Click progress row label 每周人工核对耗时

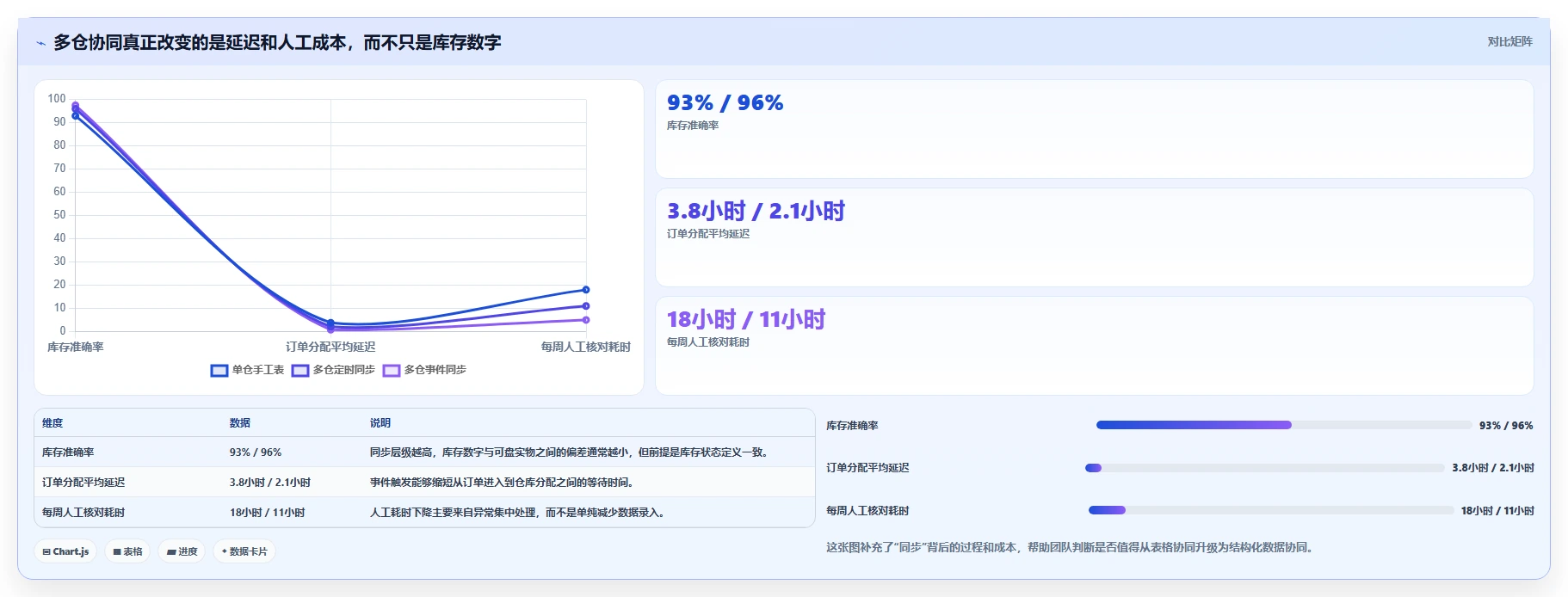coord(867,511)
